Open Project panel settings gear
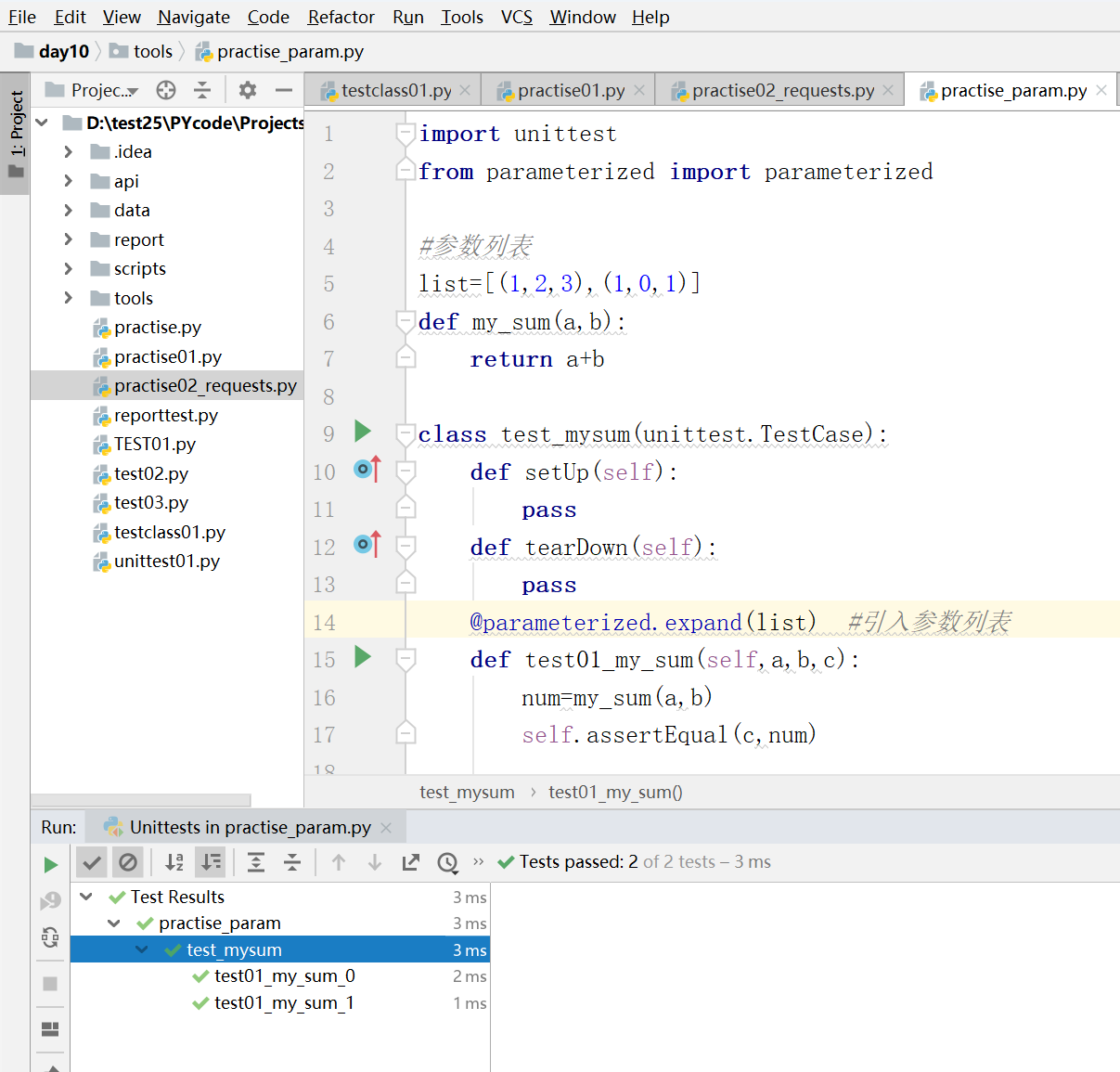 pos(248,90)
